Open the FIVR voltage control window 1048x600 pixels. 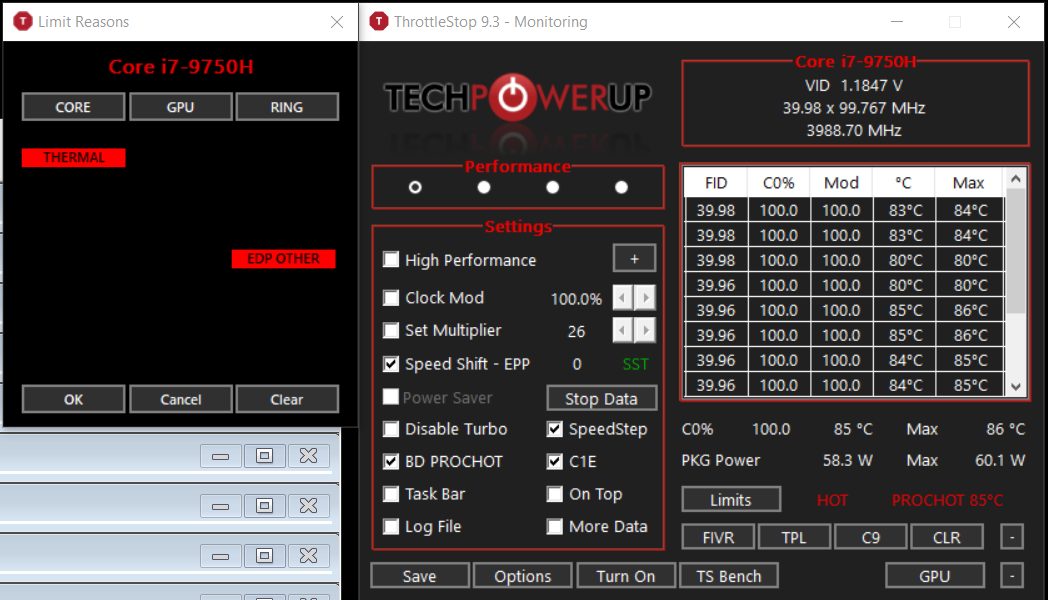pyautogui.click(x=718, y=537)
